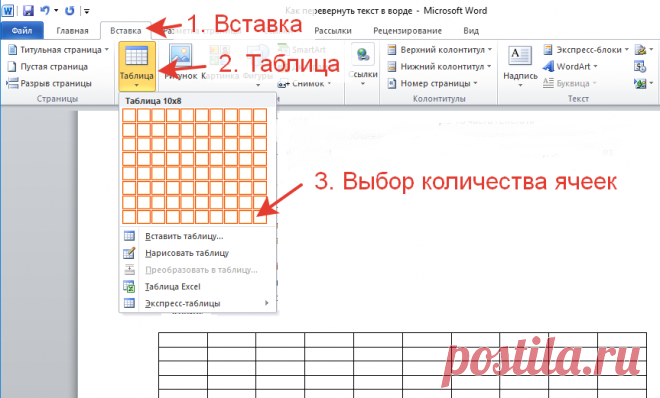
Task: Open Верхний колонтитул header dropdown
Action: 439,50
